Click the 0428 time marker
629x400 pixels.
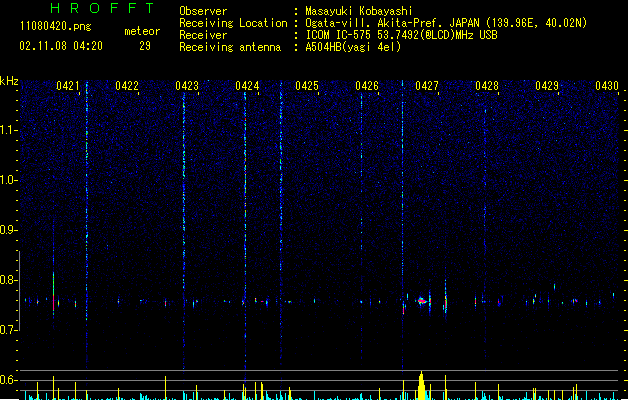click(x=487, y=86)
